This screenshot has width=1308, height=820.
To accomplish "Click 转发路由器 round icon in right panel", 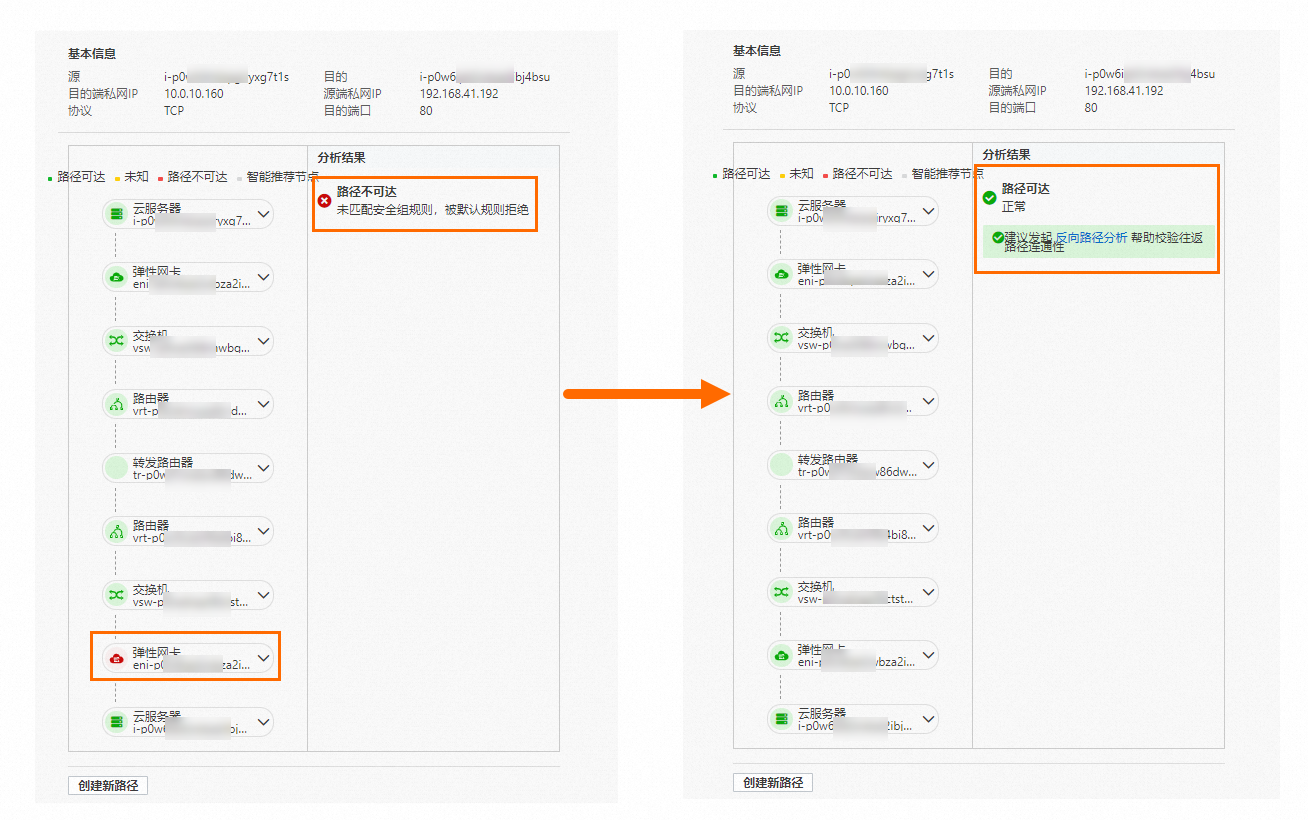I will coord(781,465).
